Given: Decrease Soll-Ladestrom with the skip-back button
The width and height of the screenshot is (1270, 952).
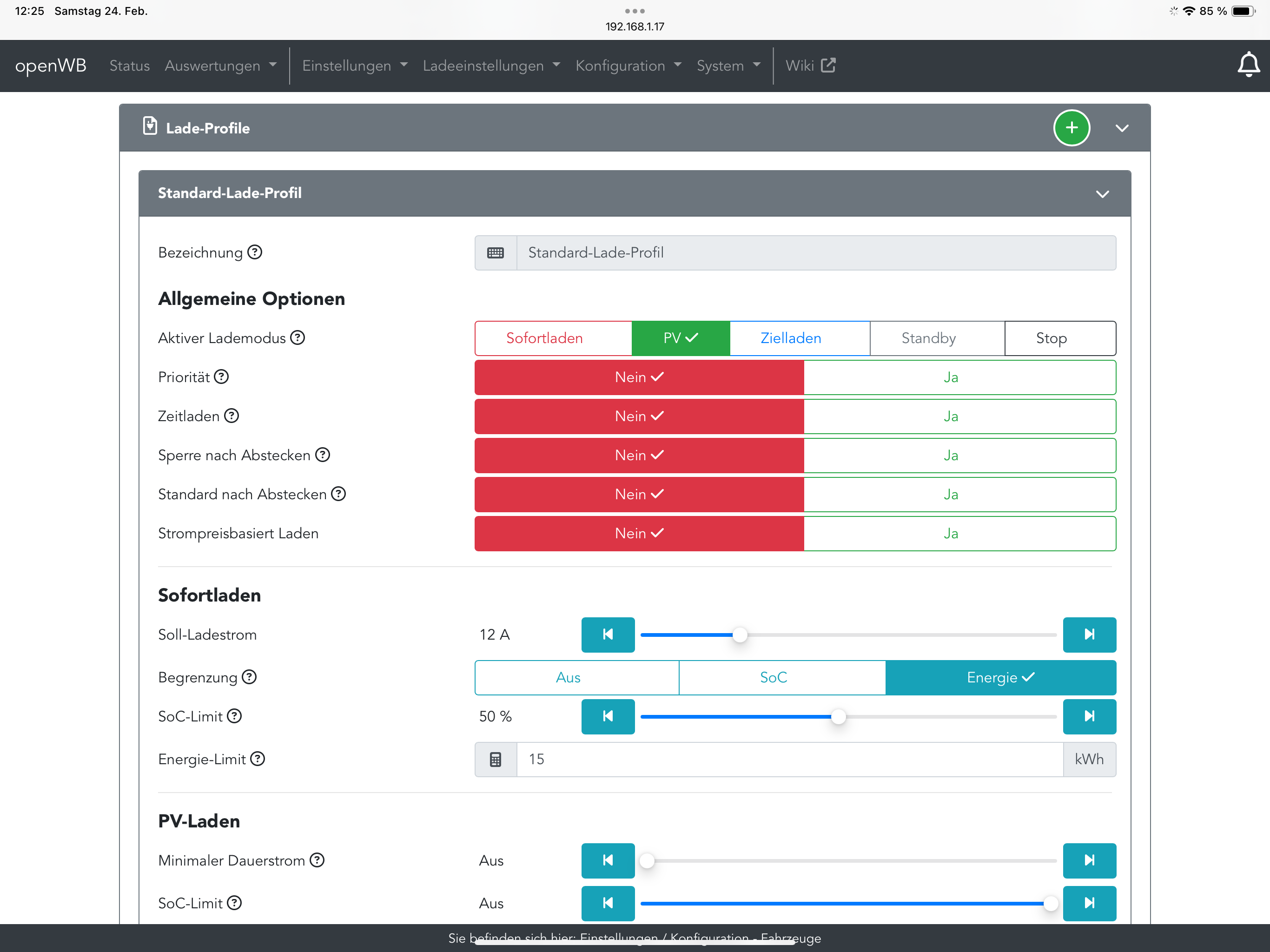Looking at the screenshot, I should click(608, 635).
